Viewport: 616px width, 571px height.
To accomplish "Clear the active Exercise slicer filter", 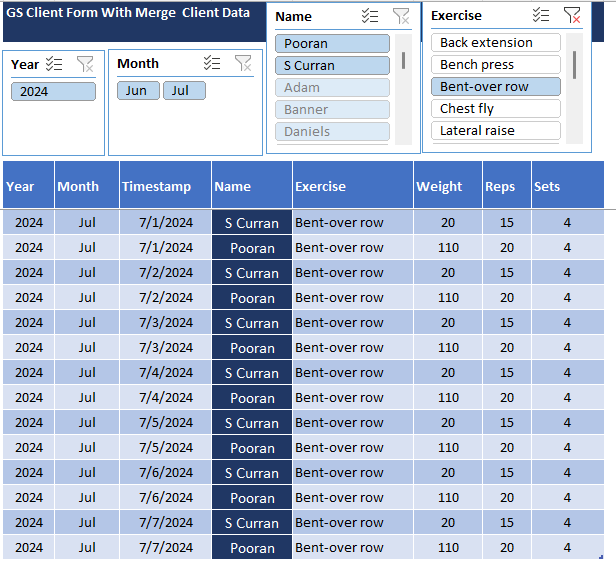I will click(x=572, y=15).
